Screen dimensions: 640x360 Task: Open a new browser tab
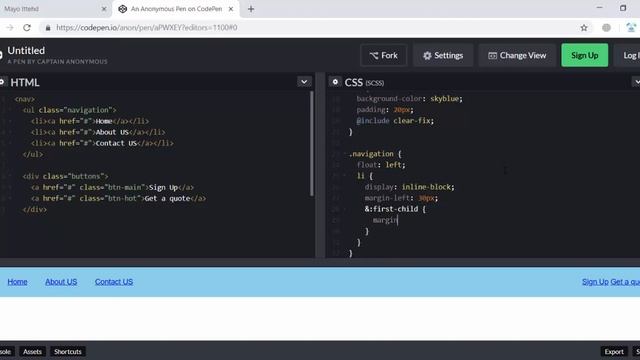pyautogui.click(x=251, y=9)
